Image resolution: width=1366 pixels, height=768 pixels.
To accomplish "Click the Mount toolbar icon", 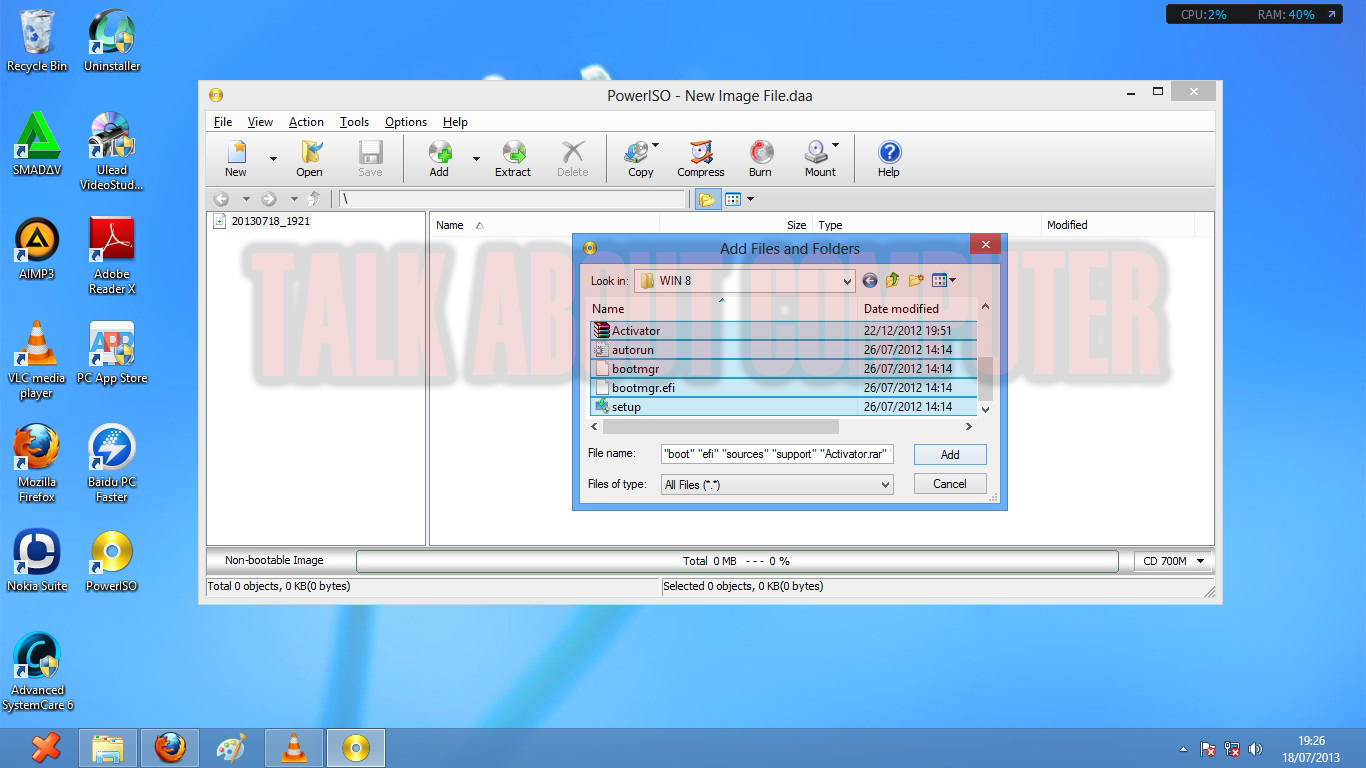I will (817, 158).
